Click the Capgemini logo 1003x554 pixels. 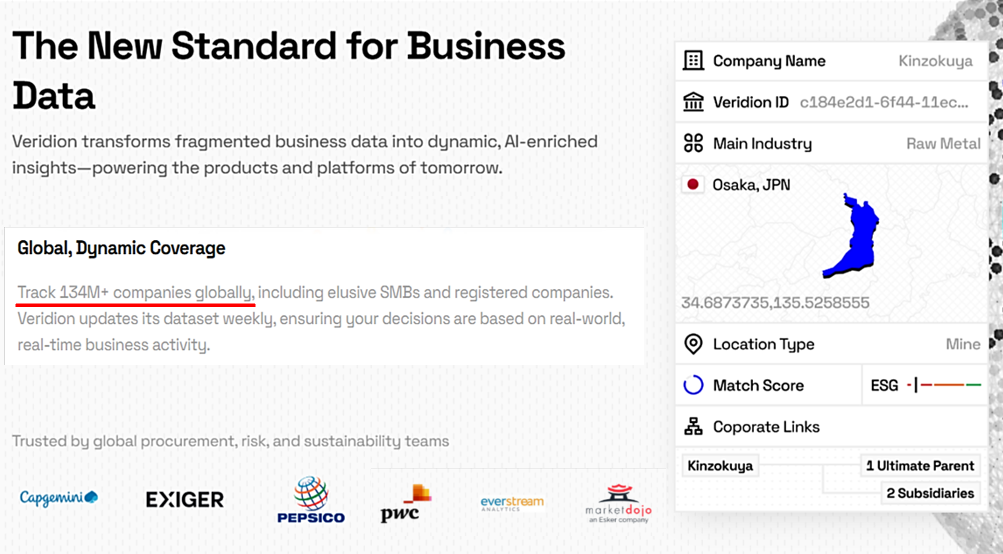[x=59, y=498]
